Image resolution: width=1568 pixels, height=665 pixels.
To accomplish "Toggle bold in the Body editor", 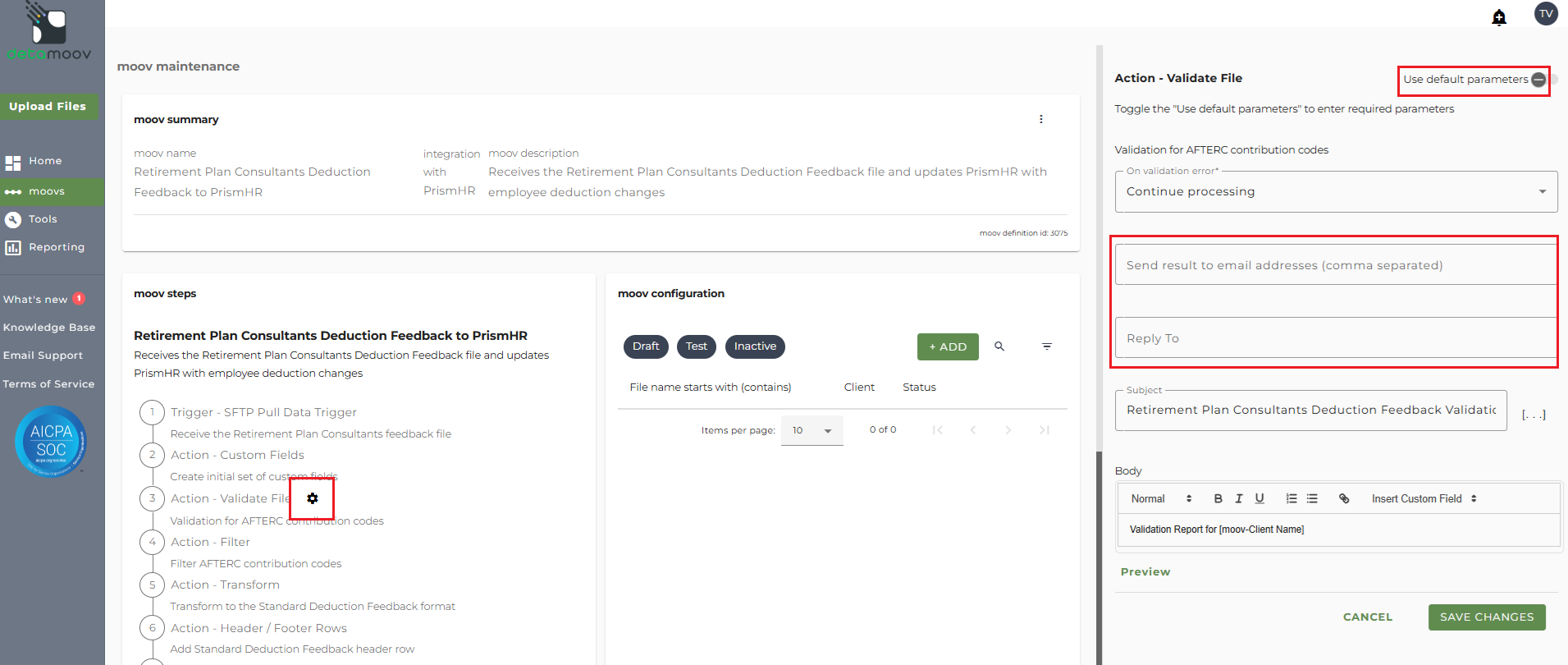I will tap(1218, 498).
